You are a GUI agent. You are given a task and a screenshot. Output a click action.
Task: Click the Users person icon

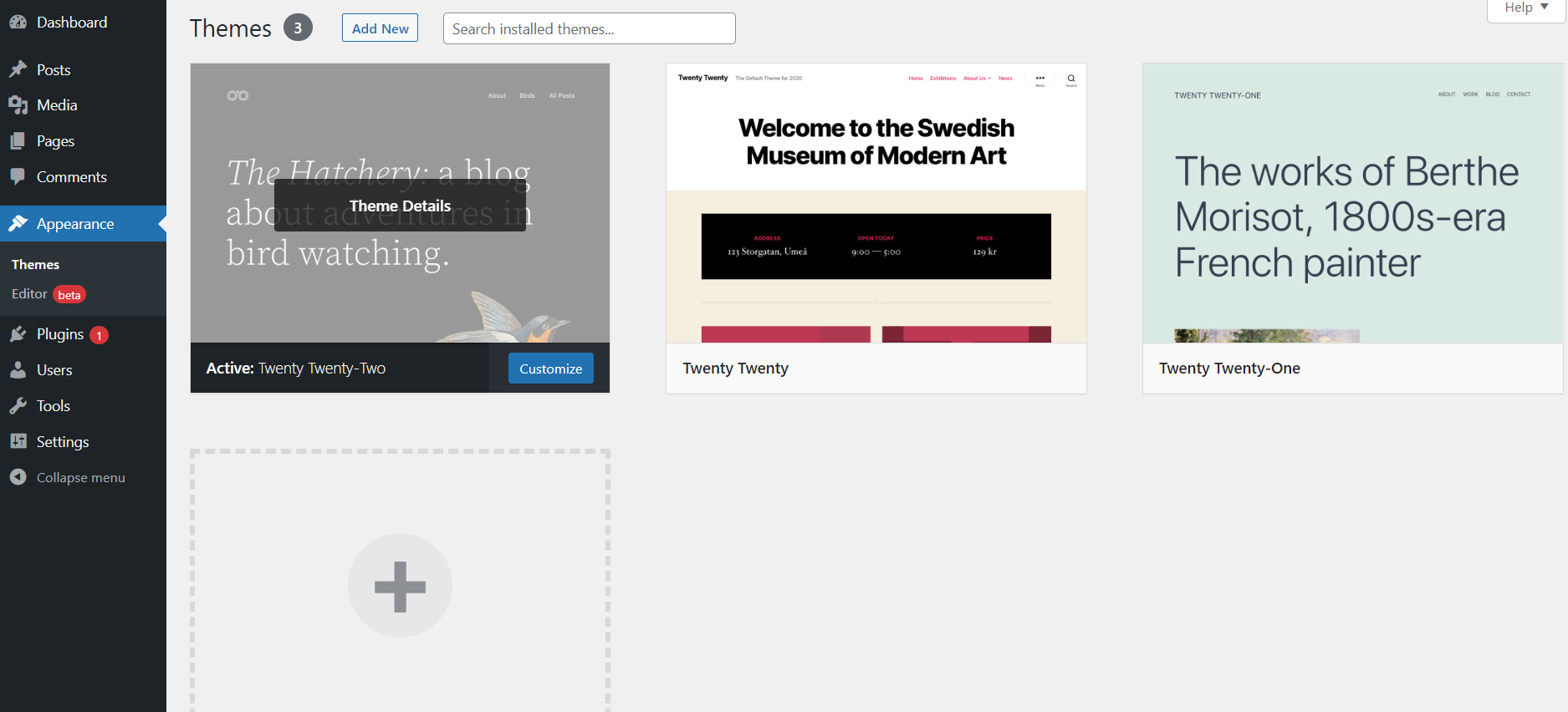click(18, 370)
